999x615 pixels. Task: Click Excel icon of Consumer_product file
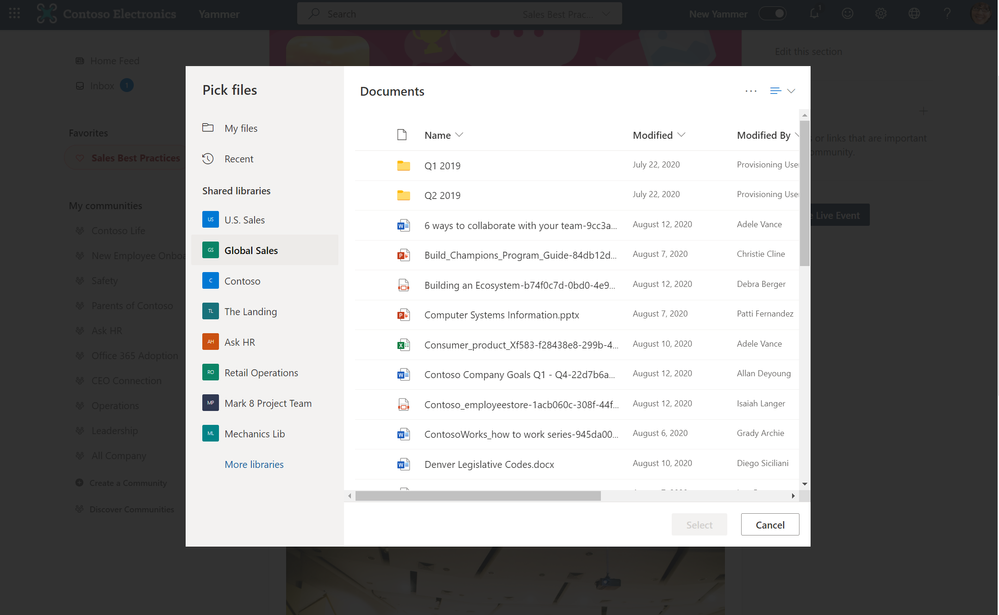pos(403,345)
